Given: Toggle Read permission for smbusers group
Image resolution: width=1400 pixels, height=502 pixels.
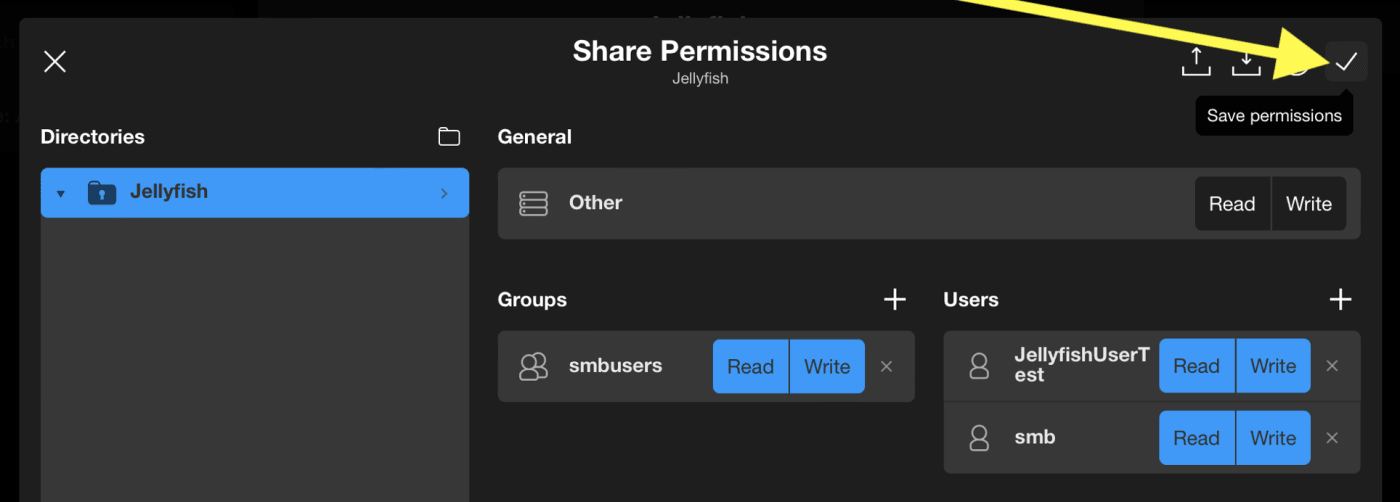Looking at the screenshot, I should pos(750,366).
